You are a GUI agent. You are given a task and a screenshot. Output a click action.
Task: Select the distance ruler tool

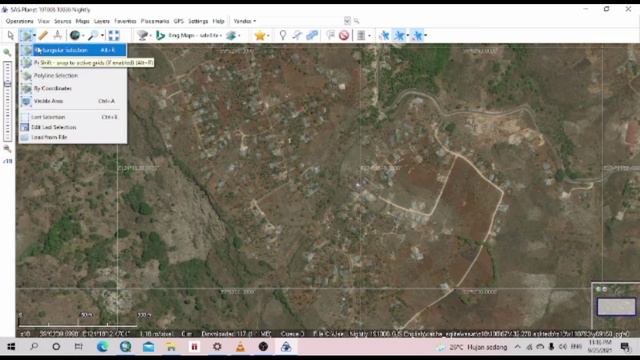43,36
